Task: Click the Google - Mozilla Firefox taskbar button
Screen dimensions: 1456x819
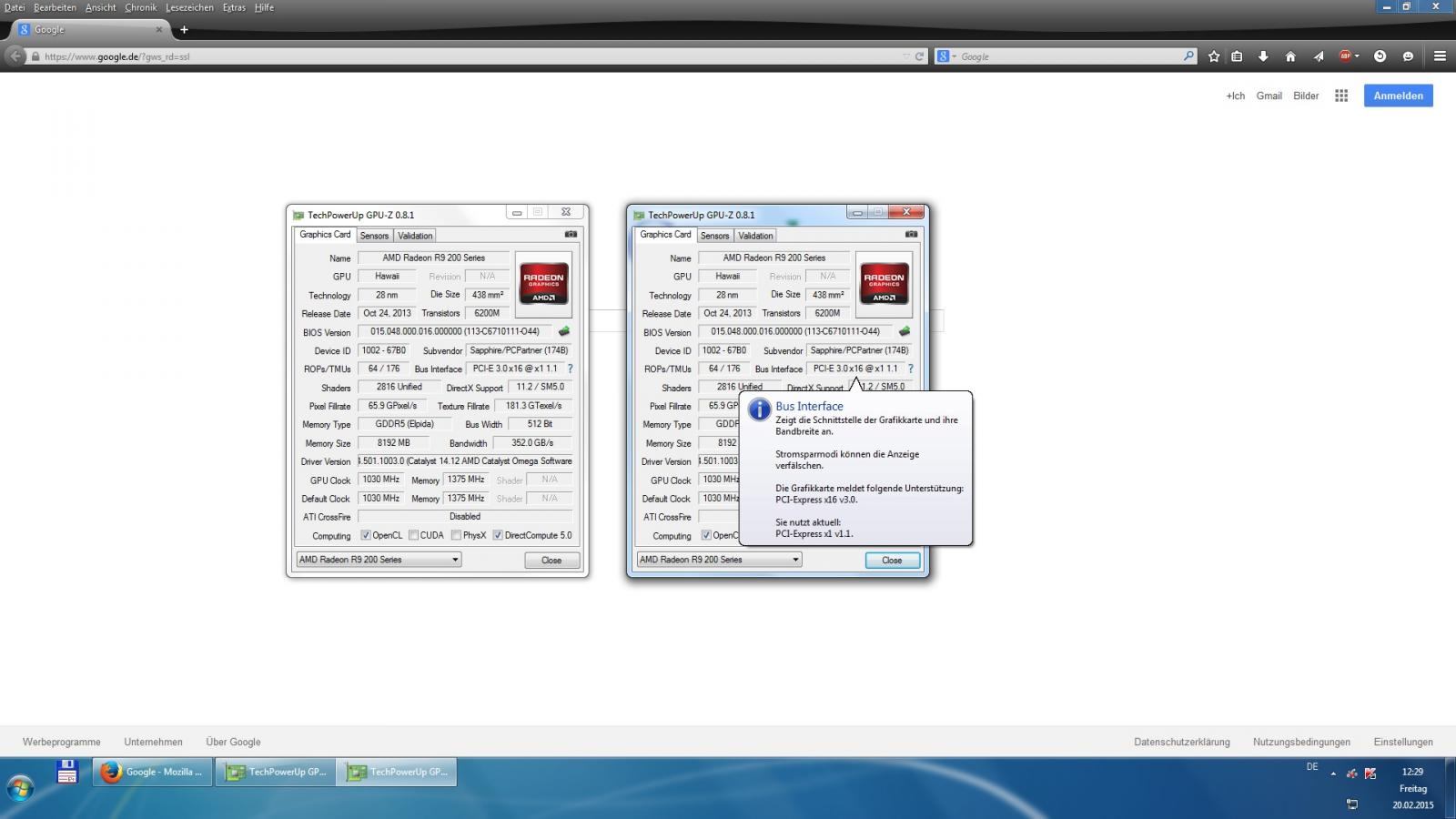Action: pos(153,772)
